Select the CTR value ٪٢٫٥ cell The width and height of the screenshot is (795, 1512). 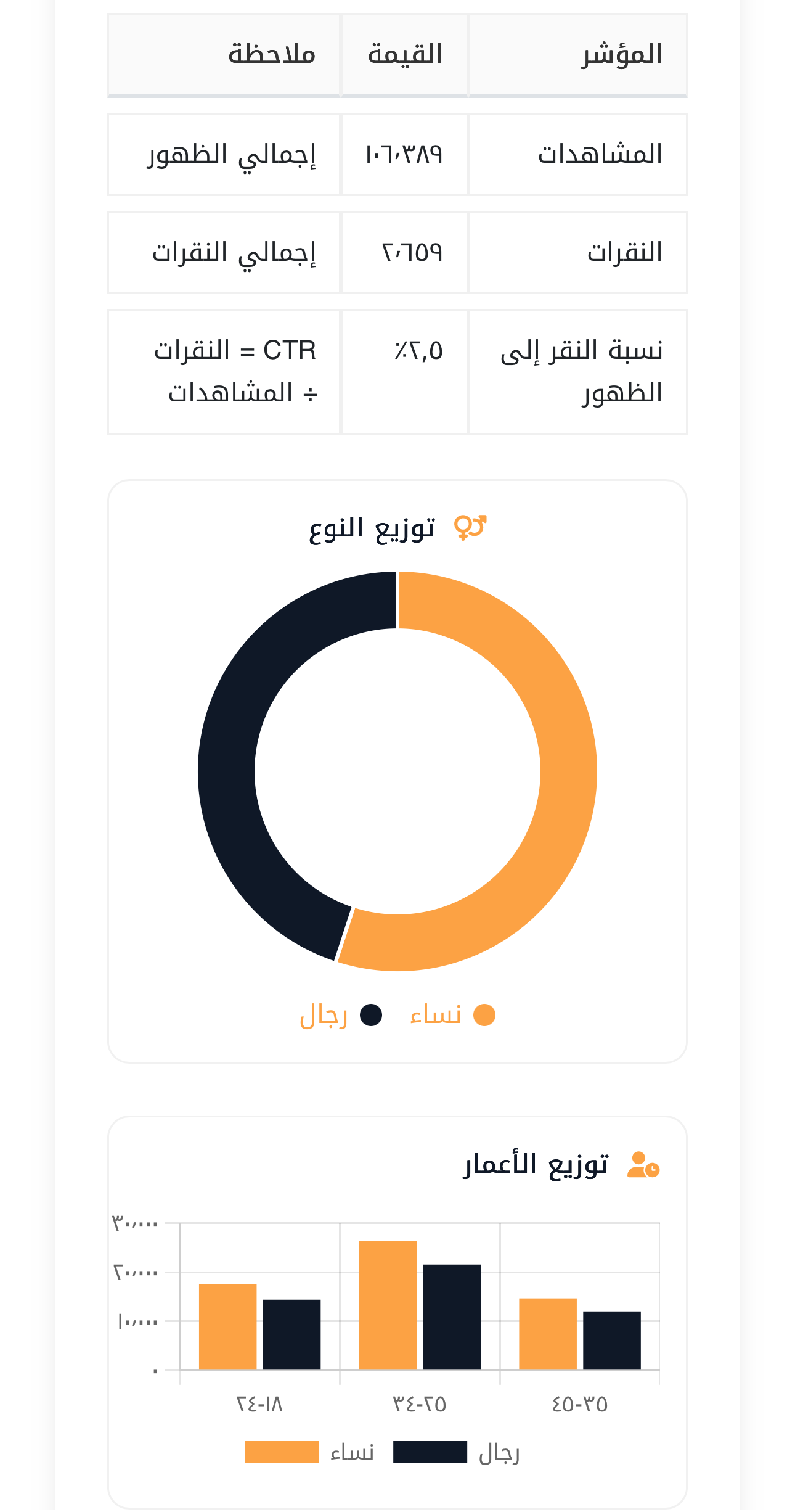coord(404,372)
